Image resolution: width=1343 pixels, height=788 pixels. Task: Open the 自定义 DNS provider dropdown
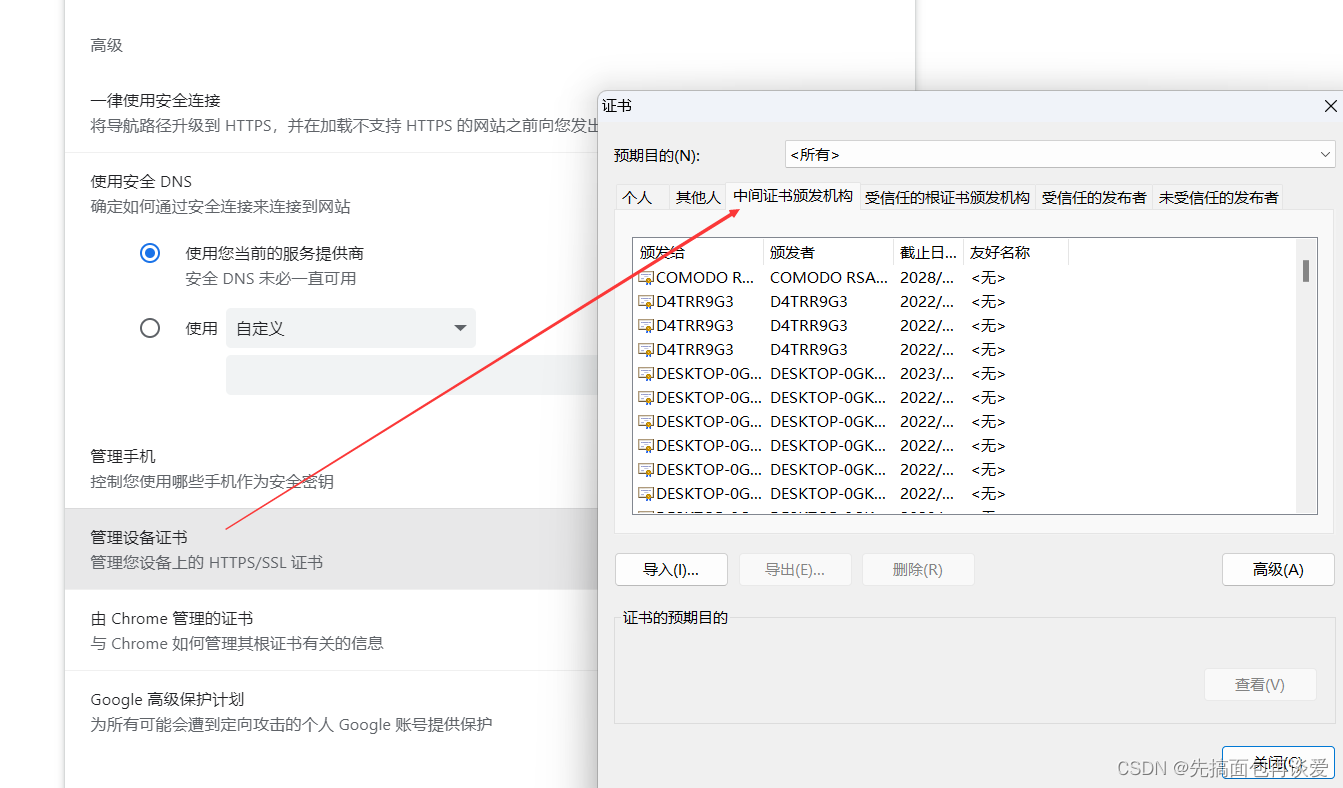[351, 328]
